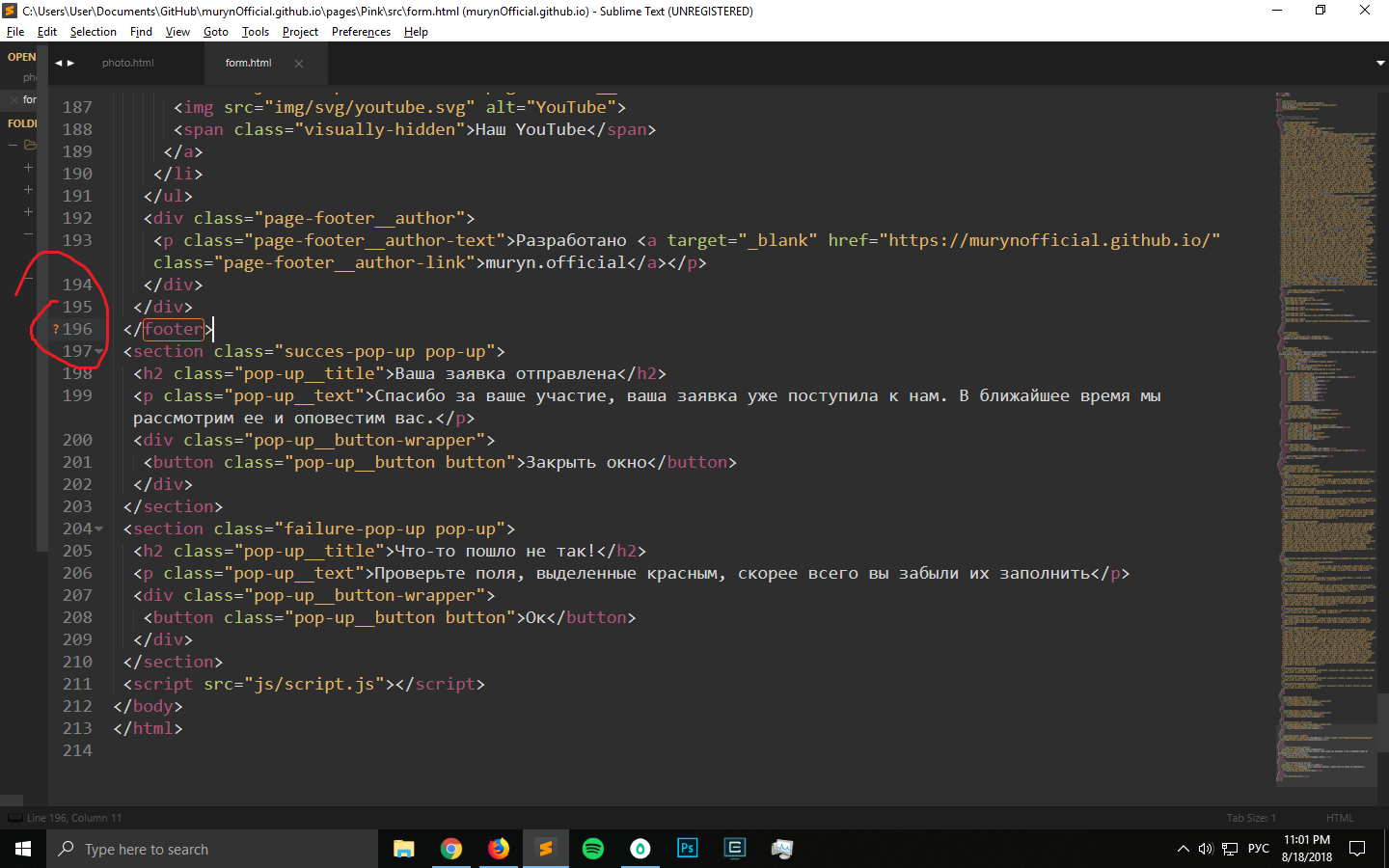Click the vertical scrollbar handle
Screen dimensions: 1389x868
(x=1383, y=722)
